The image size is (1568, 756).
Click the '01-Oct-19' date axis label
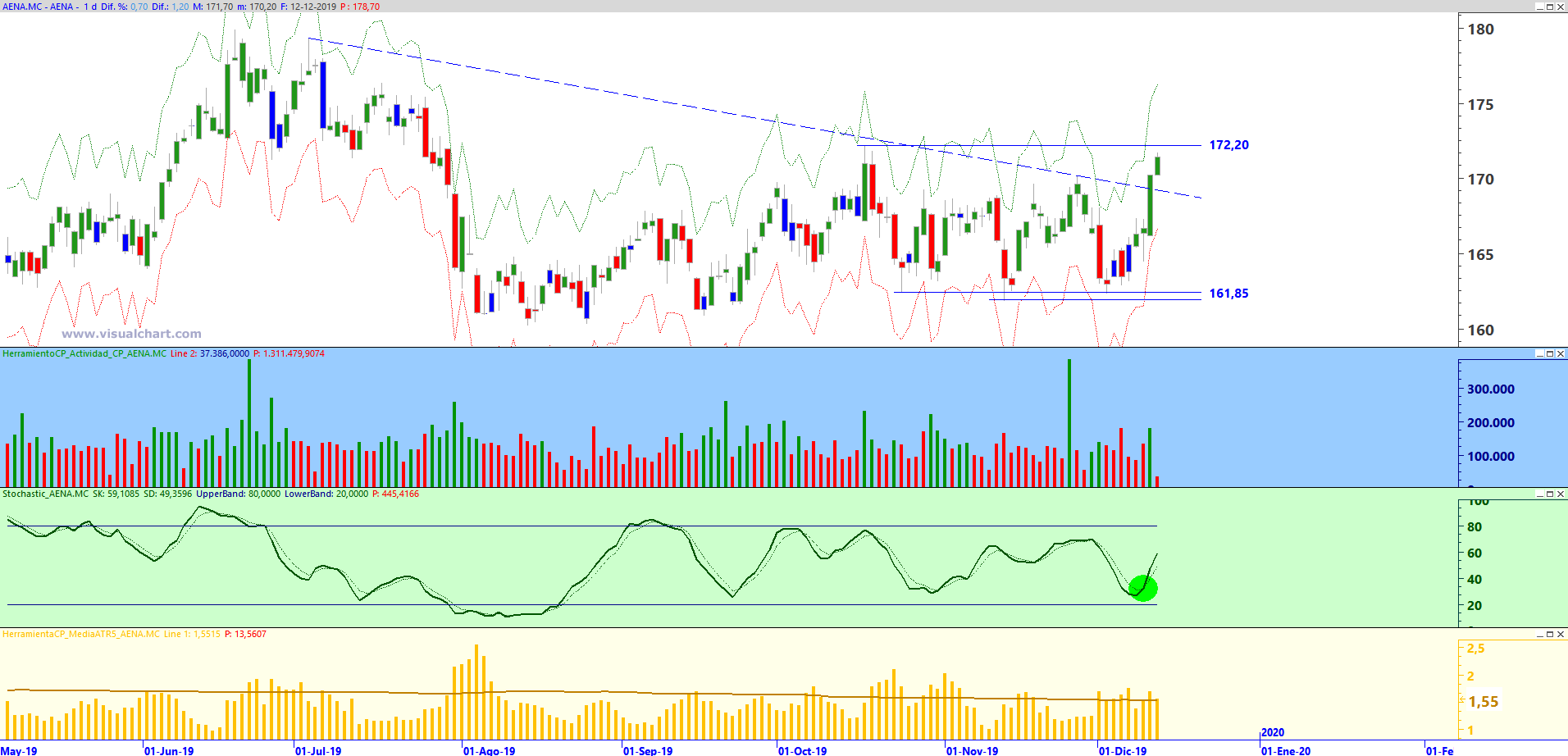[803, 750]
